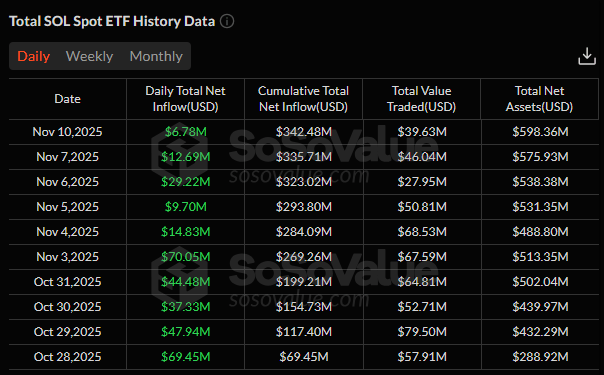Click the $44.48M daily inflow value
Screen dimensions: 604x375
[x=186, y=282]
